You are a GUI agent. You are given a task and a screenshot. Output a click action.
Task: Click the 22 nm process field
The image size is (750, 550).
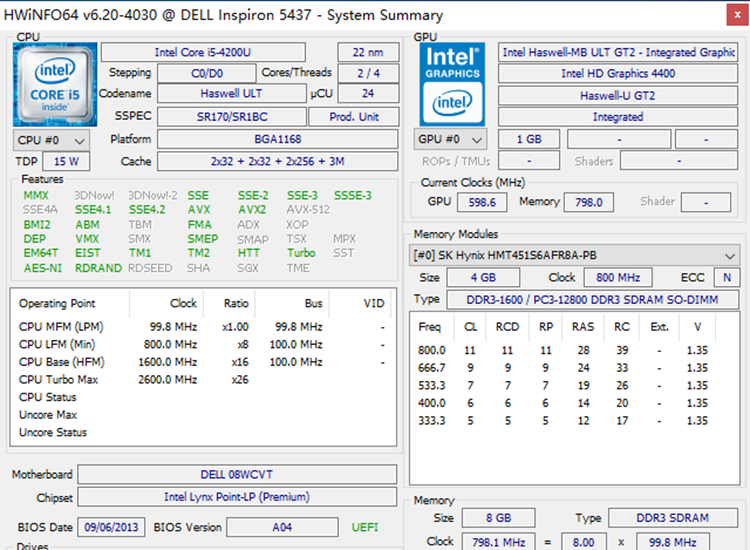pos(368,52)
